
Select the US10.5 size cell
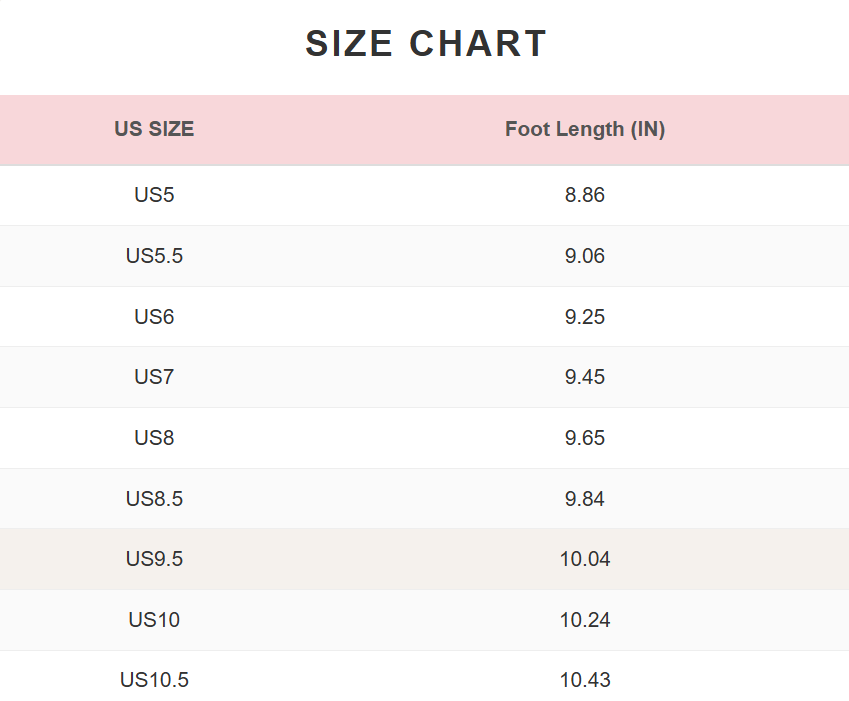[x=154, y=680]
